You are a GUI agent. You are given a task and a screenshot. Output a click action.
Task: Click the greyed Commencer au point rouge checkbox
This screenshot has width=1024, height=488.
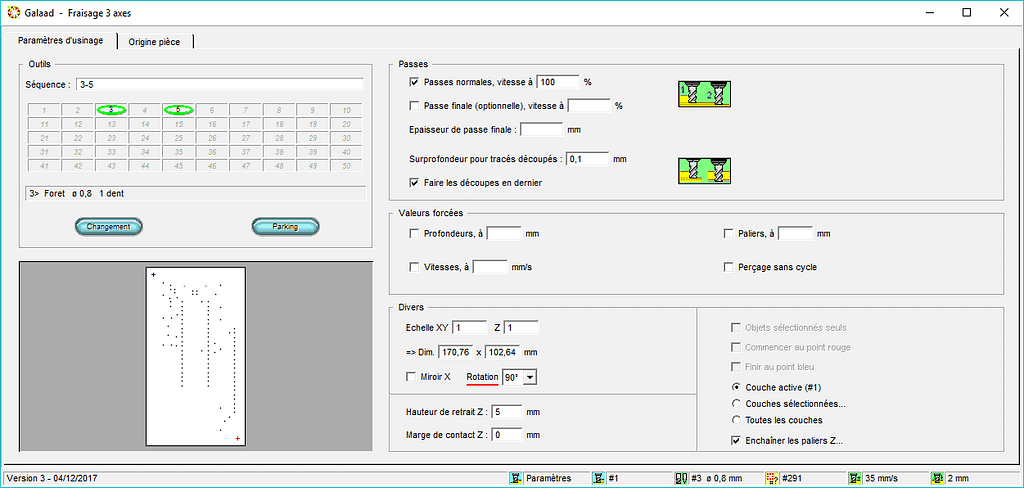click(x=736, y=347)
